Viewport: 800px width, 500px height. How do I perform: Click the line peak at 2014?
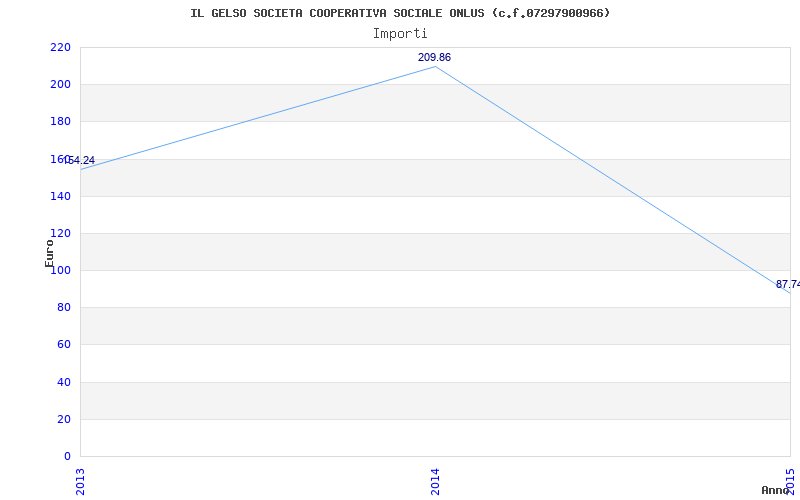point(435,66)
